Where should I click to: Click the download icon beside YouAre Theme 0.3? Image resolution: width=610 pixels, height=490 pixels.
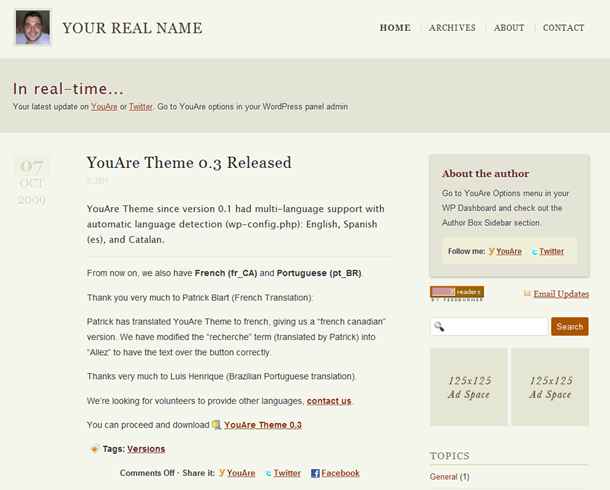pos(217,425)
